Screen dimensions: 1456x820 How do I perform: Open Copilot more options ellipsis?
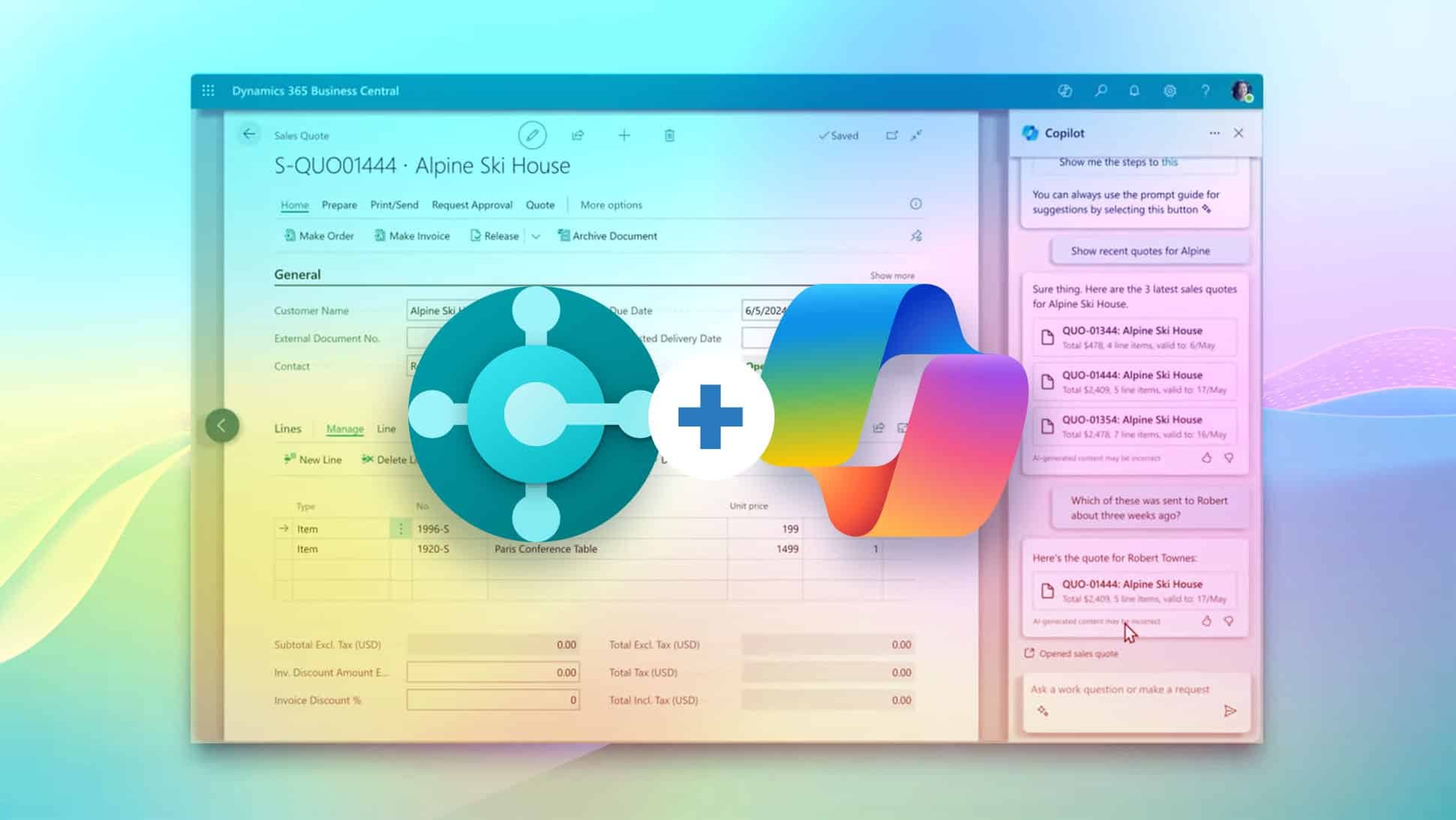(1214, 133)
